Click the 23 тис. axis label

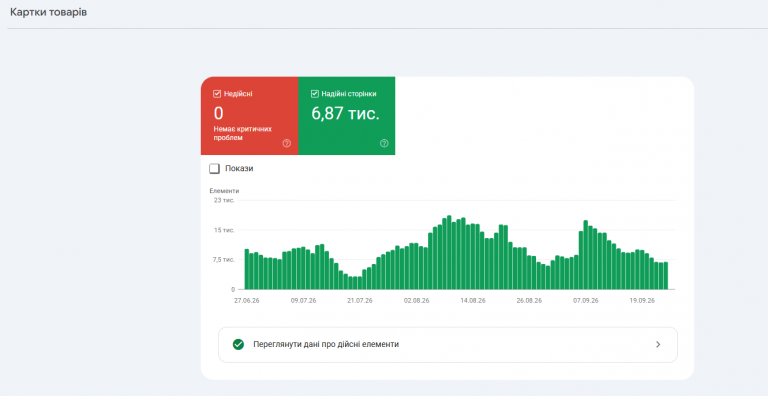[x=224, y=200]
